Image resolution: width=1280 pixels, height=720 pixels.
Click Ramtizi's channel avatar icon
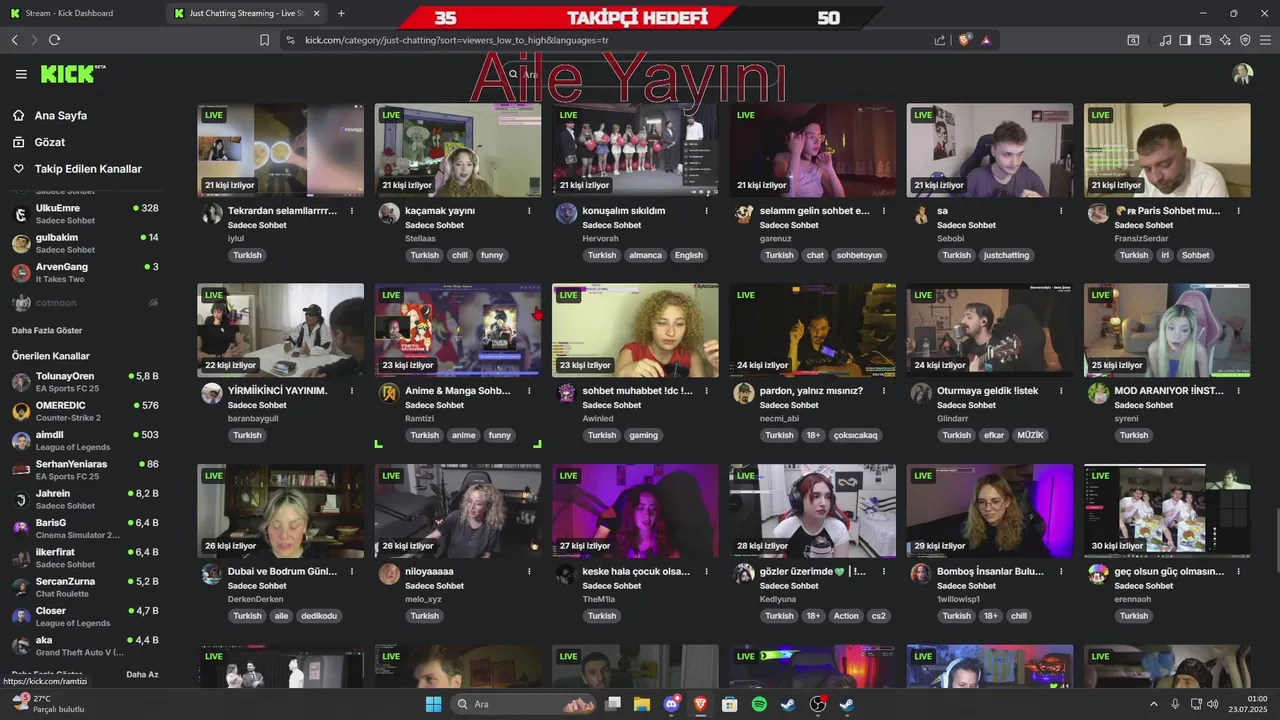pos(388,393)
